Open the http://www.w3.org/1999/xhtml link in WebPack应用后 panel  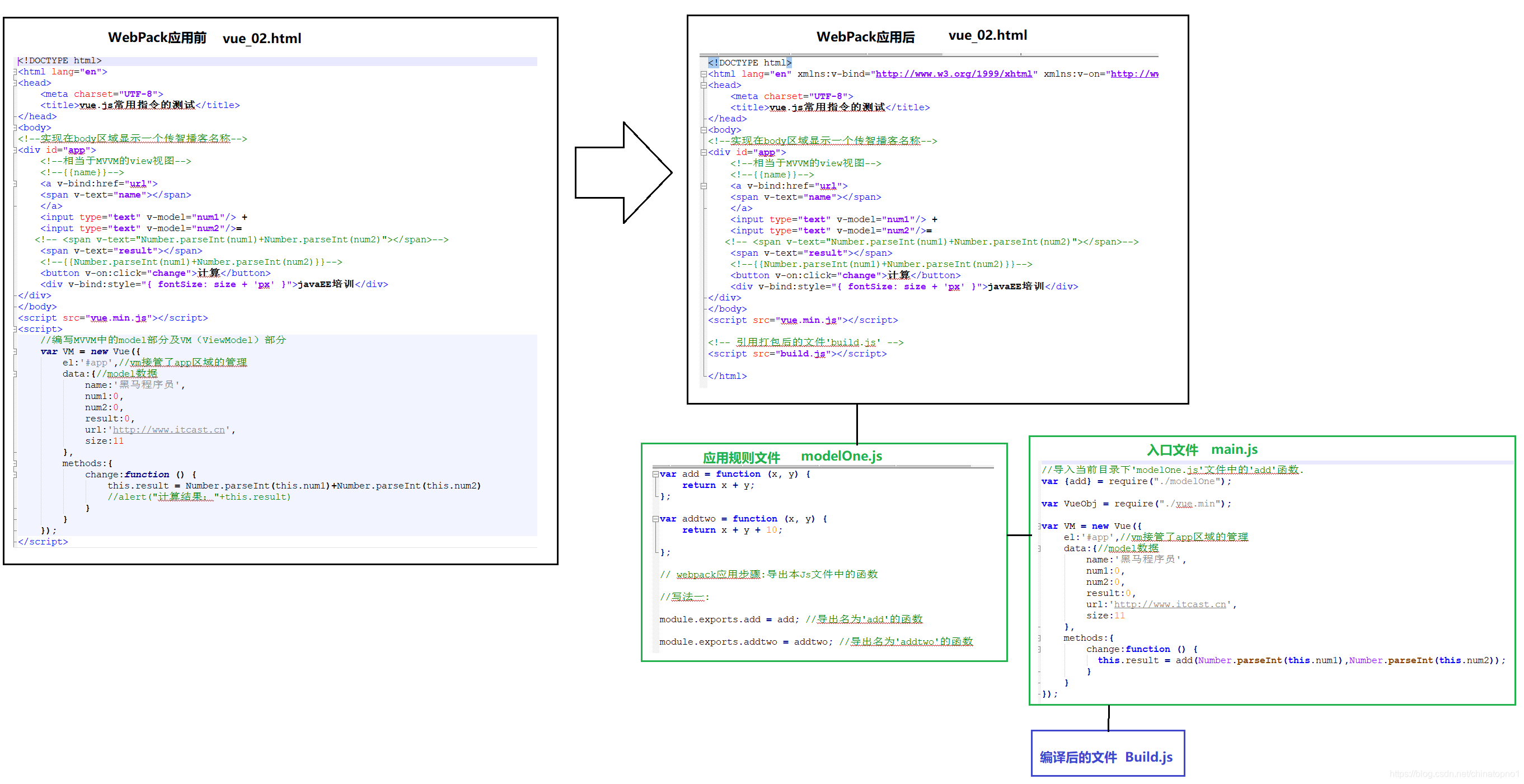coord(954,74)
